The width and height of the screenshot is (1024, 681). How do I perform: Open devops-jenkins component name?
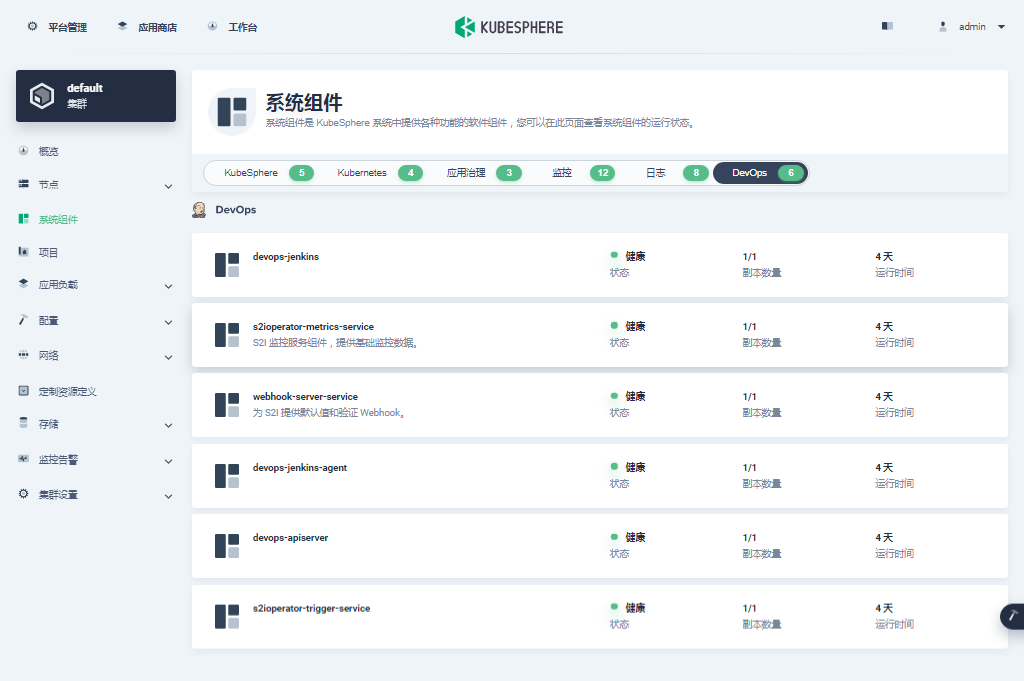pos(285,257)
